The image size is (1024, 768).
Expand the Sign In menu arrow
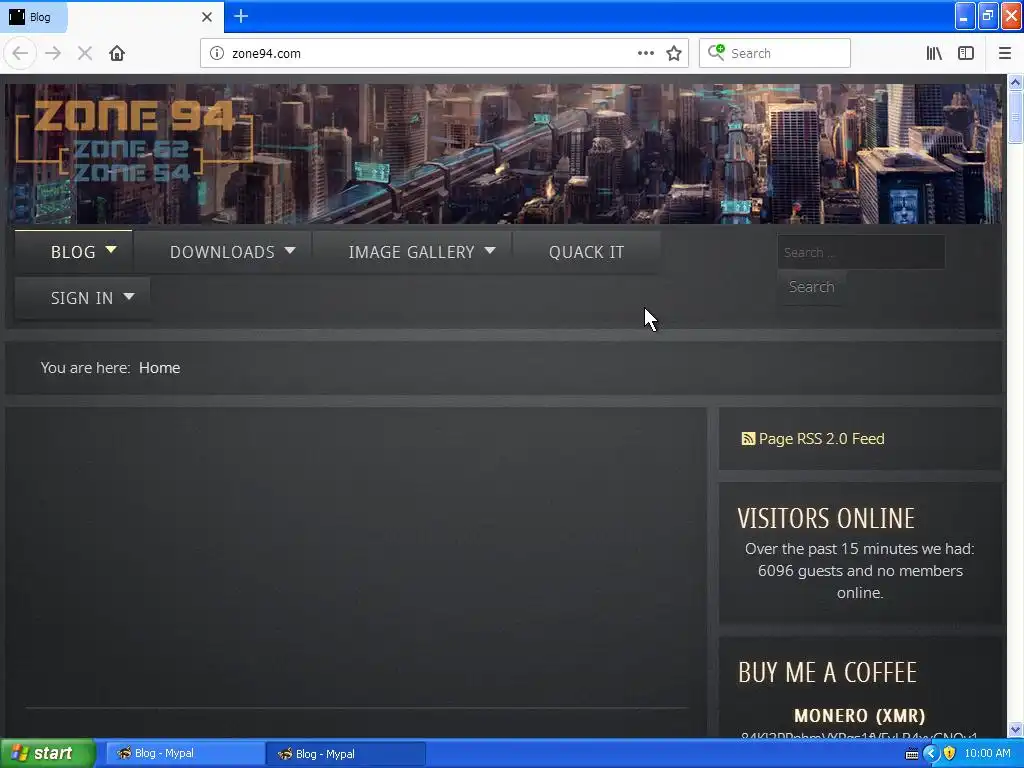[129, 296]
